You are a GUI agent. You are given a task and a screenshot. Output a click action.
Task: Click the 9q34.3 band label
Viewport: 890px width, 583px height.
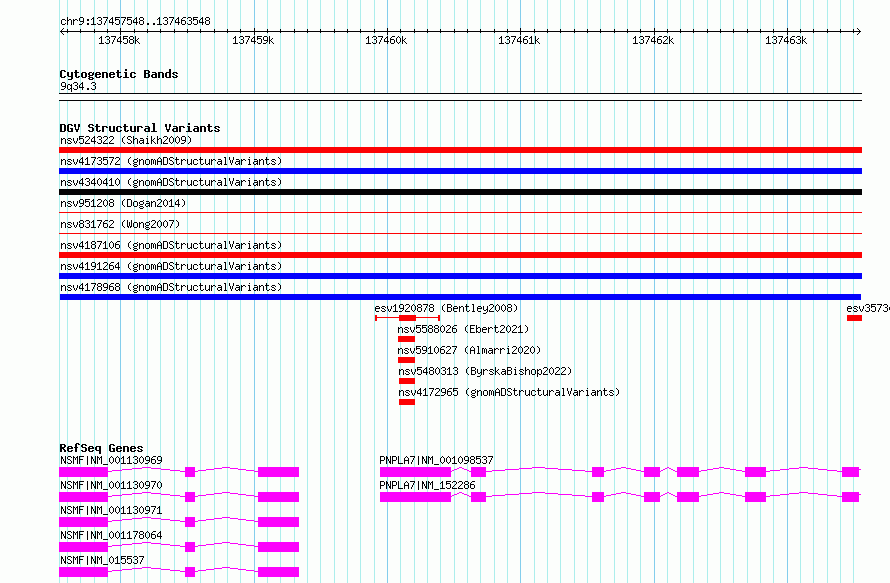coord(78,86)
